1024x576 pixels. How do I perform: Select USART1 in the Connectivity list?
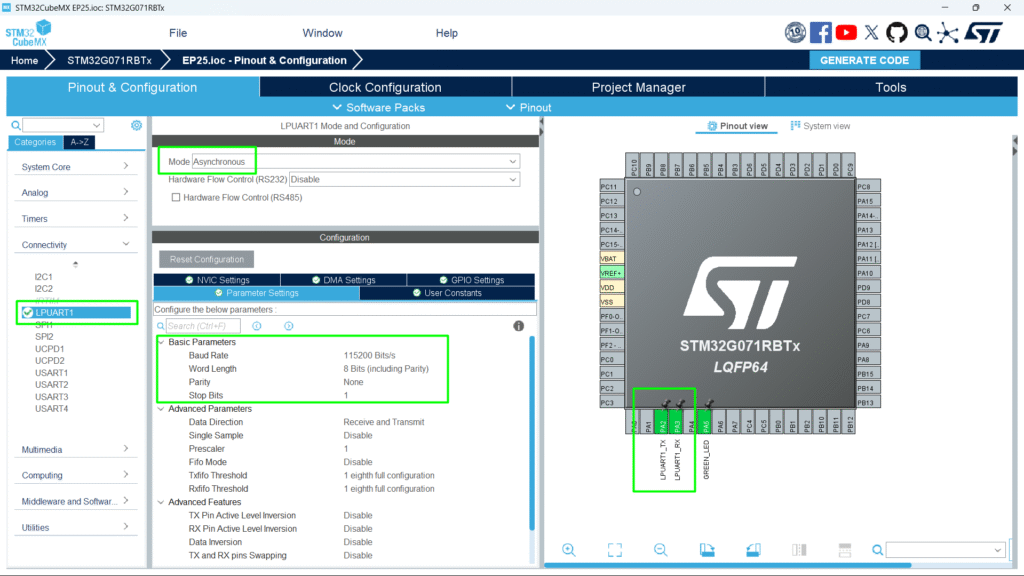pyautogui.click(x=52, y=373)
